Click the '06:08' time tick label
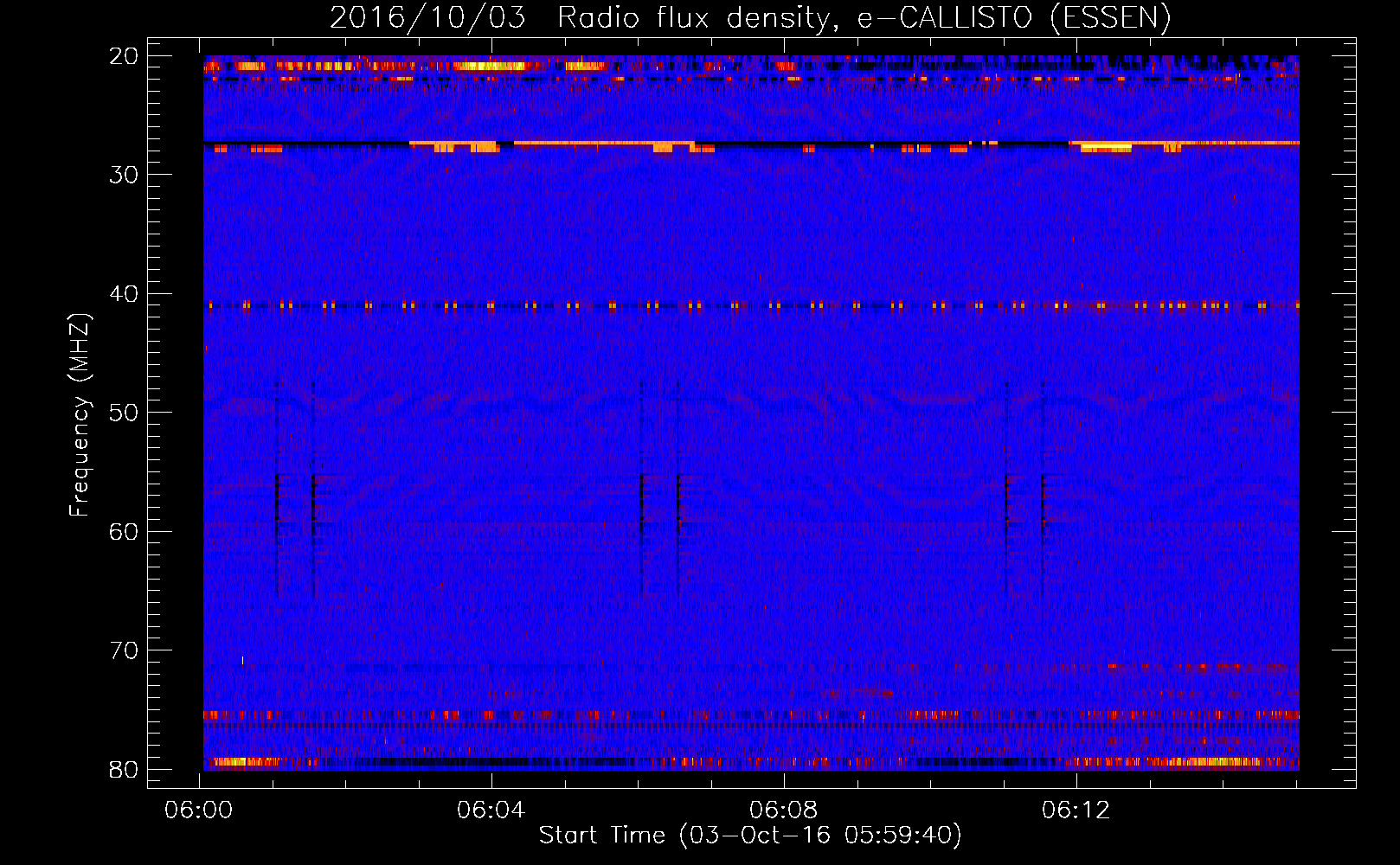This screenshot has height=865, width=1400. [x=784, y=810]
